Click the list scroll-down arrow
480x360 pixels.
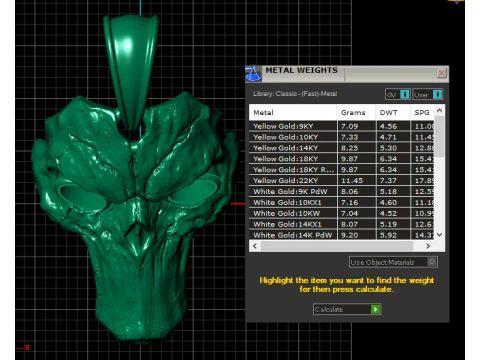[x=439, y=235]
